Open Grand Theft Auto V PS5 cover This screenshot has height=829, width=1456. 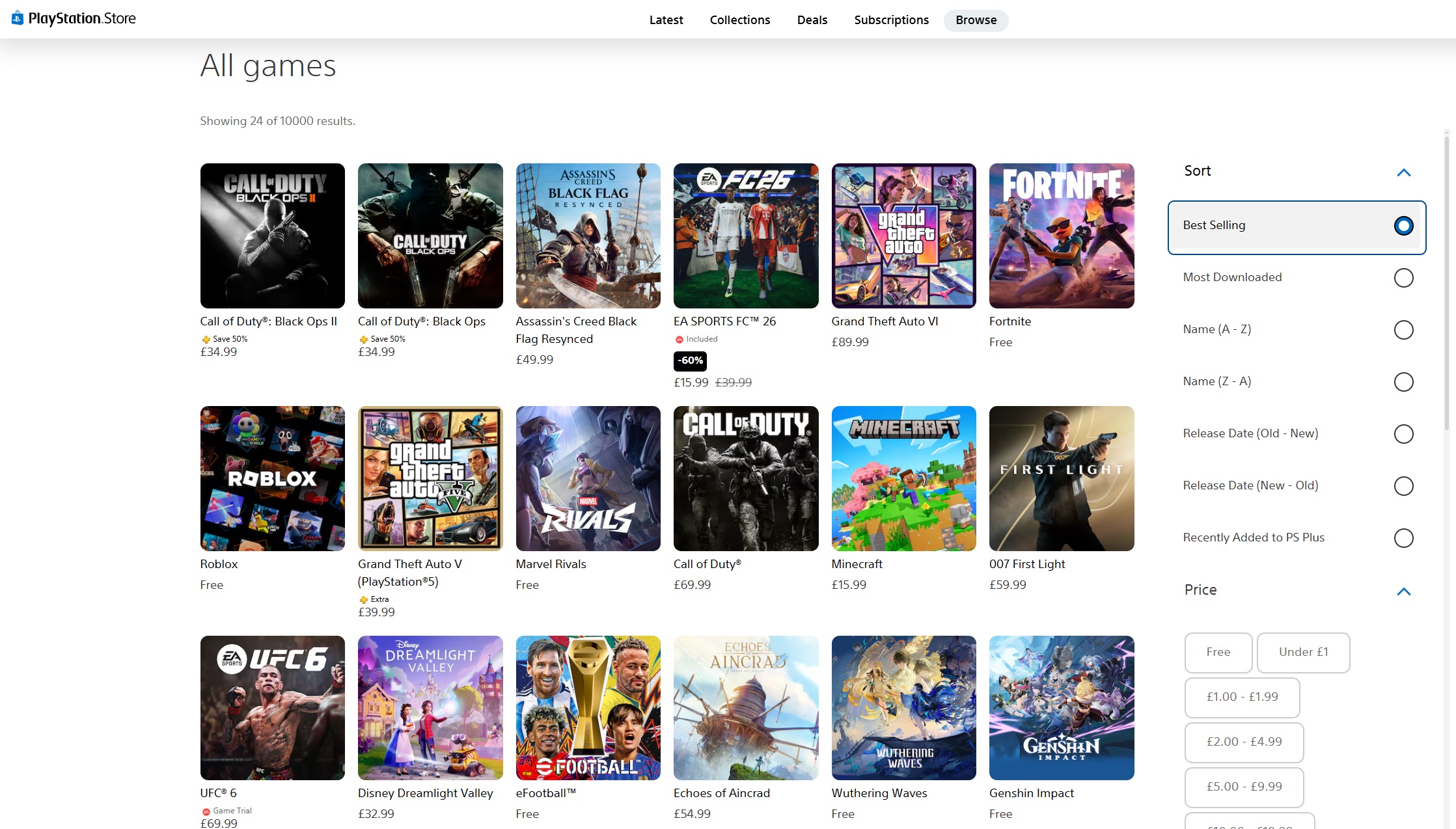[430, 478]
